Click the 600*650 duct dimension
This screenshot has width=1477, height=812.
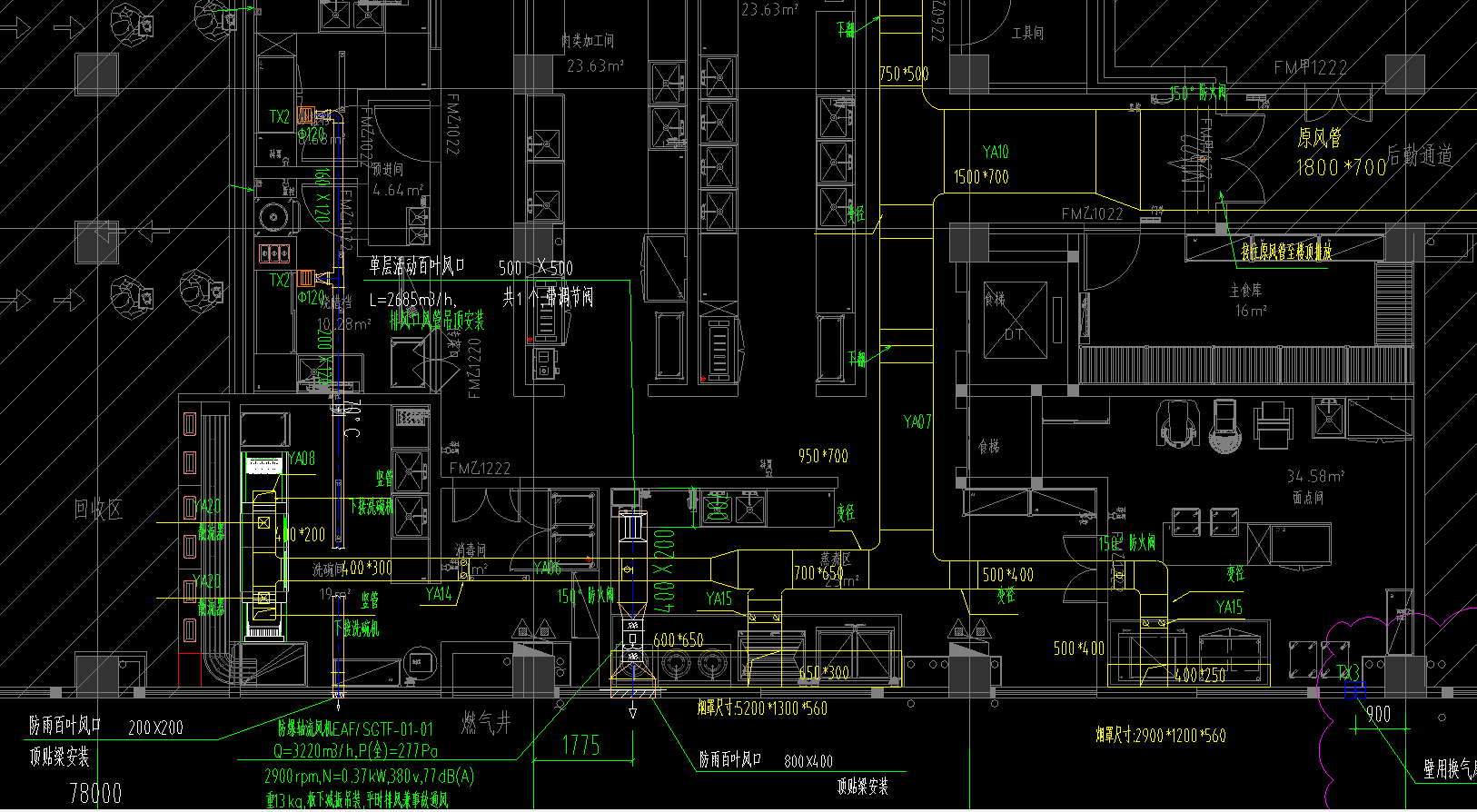(679, 640)
